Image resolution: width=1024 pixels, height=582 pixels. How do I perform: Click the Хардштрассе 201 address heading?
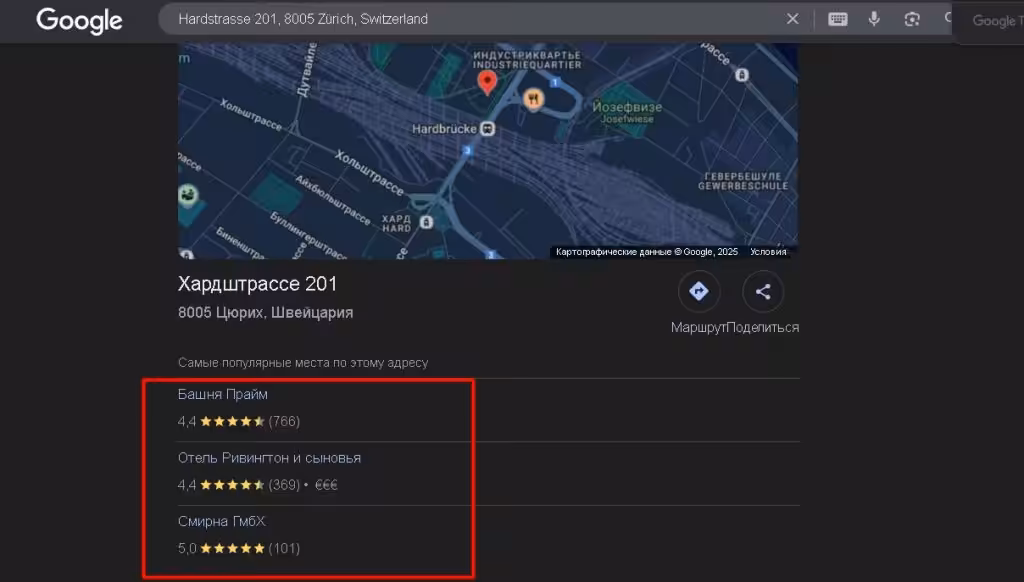[x=257, y=284]
